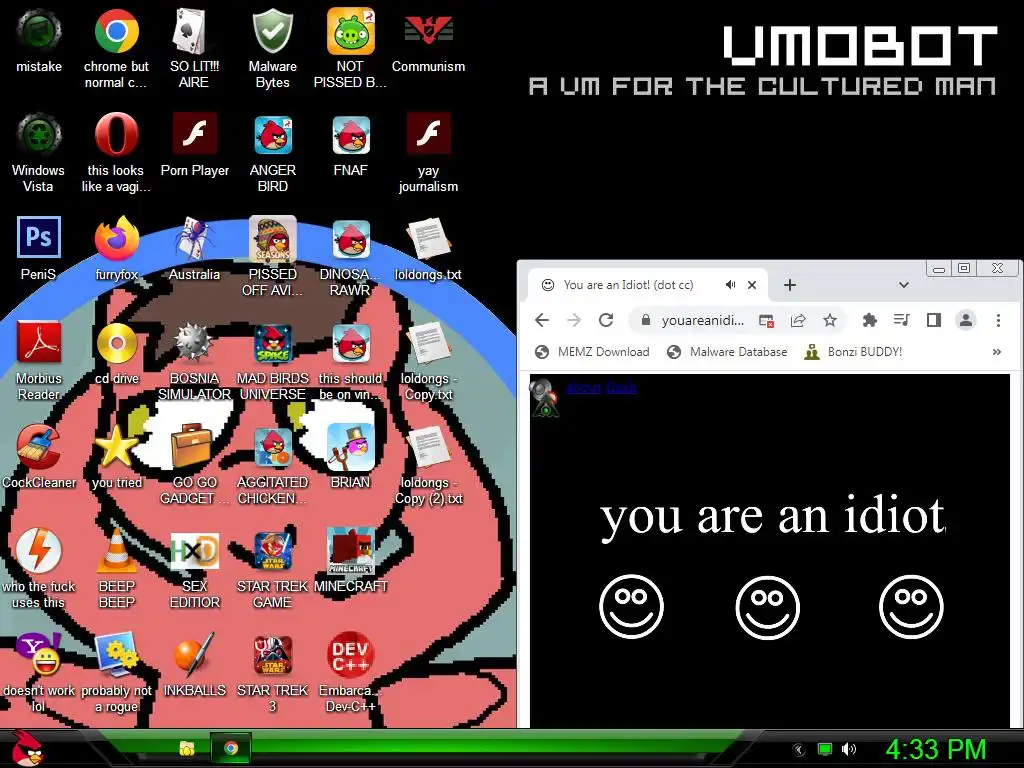Viewport: 1024px width, 768px height.
Task: Open the BRIAN slingshot bird icon
Action: 351,447
